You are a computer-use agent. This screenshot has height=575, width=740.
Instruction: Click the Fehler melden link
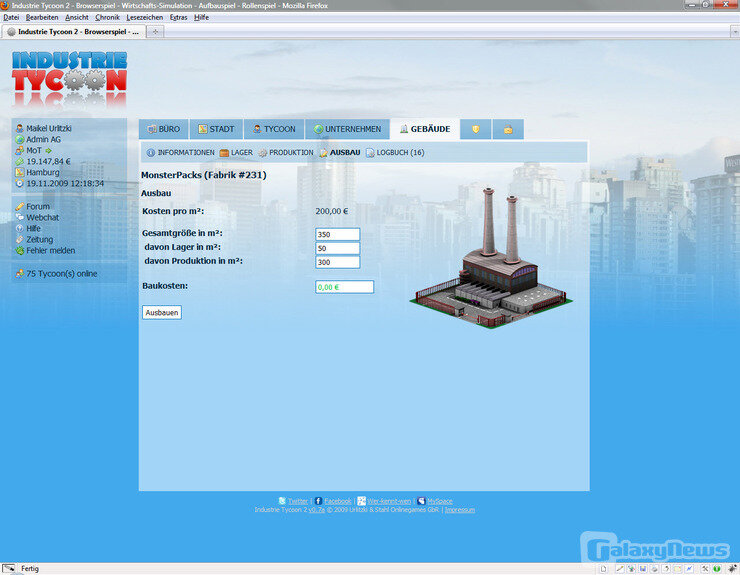coord(50,250)
